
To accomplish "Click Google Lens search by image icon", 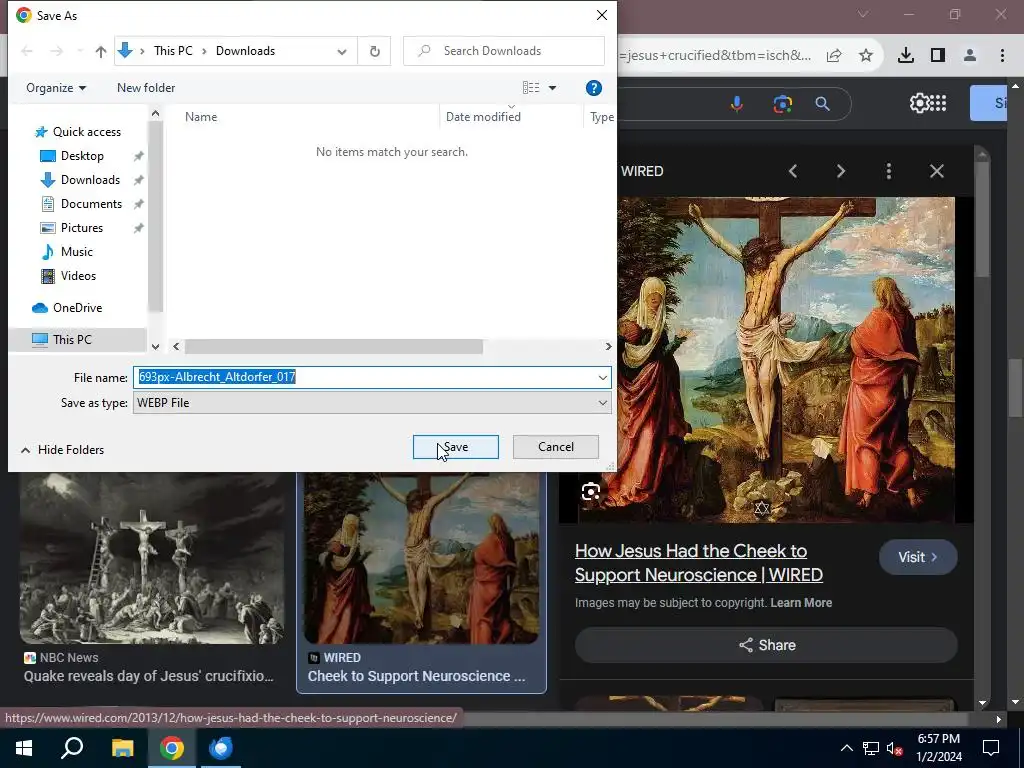I will click(x=782, y=104).
